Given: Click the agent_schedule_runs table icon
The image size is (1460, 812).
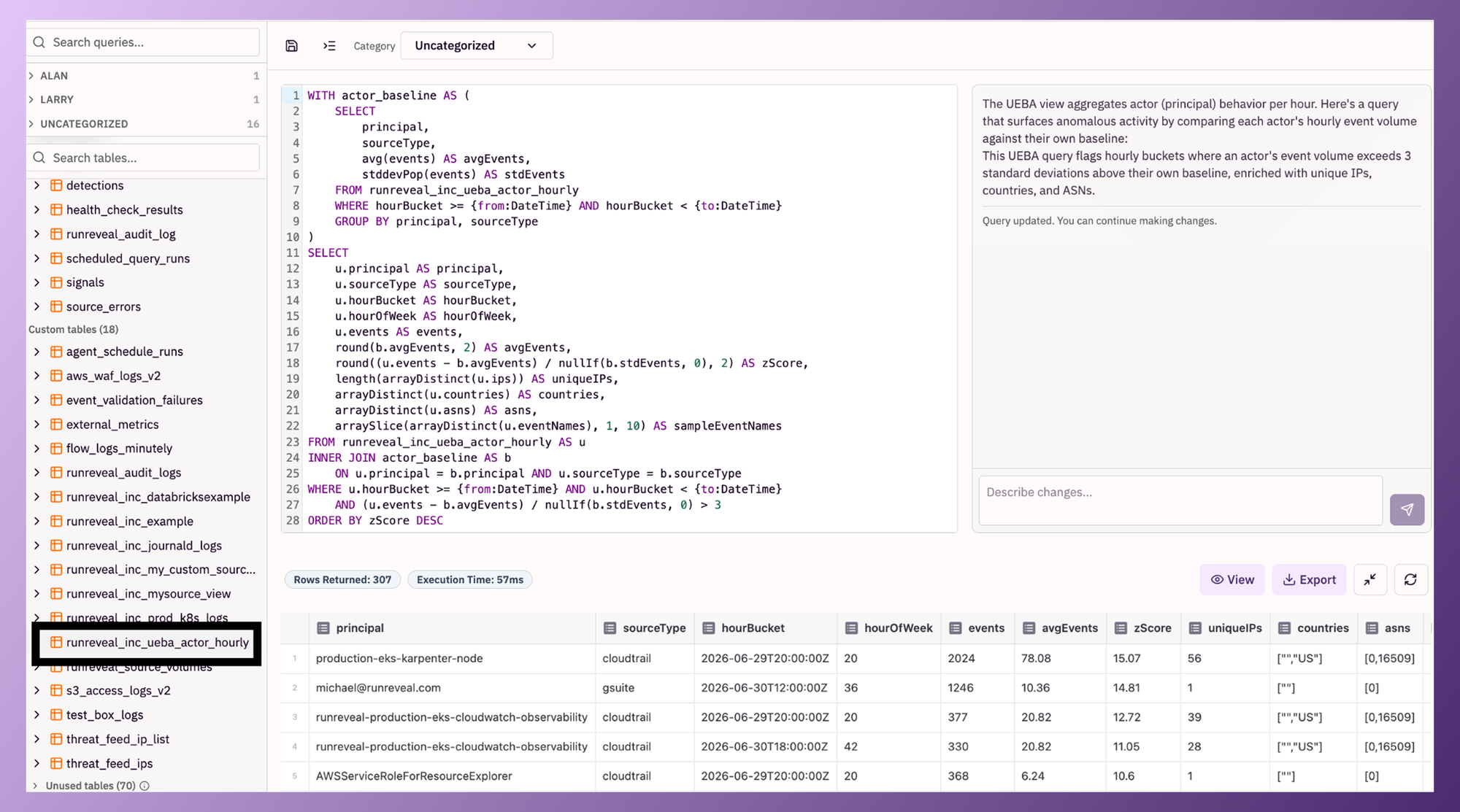Looking at the screenshot, I should click(x=56, y=352).
